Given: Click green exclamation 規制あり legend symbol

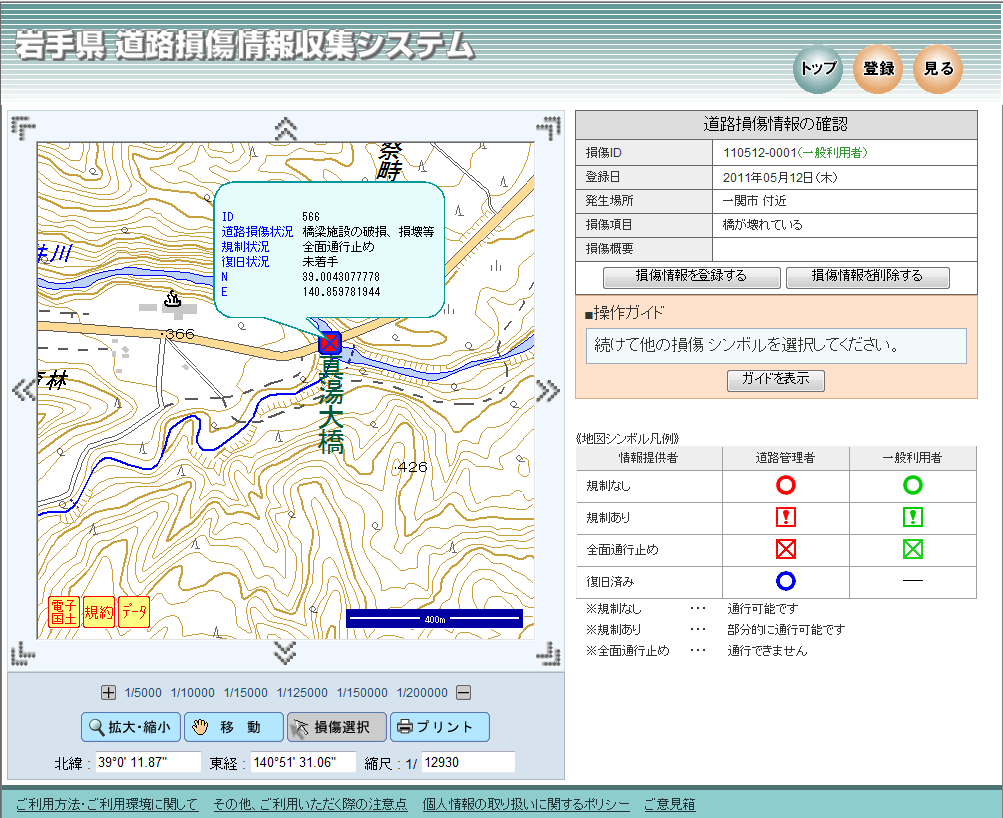Looking at the screenshot, I should (x=913, y=517).
